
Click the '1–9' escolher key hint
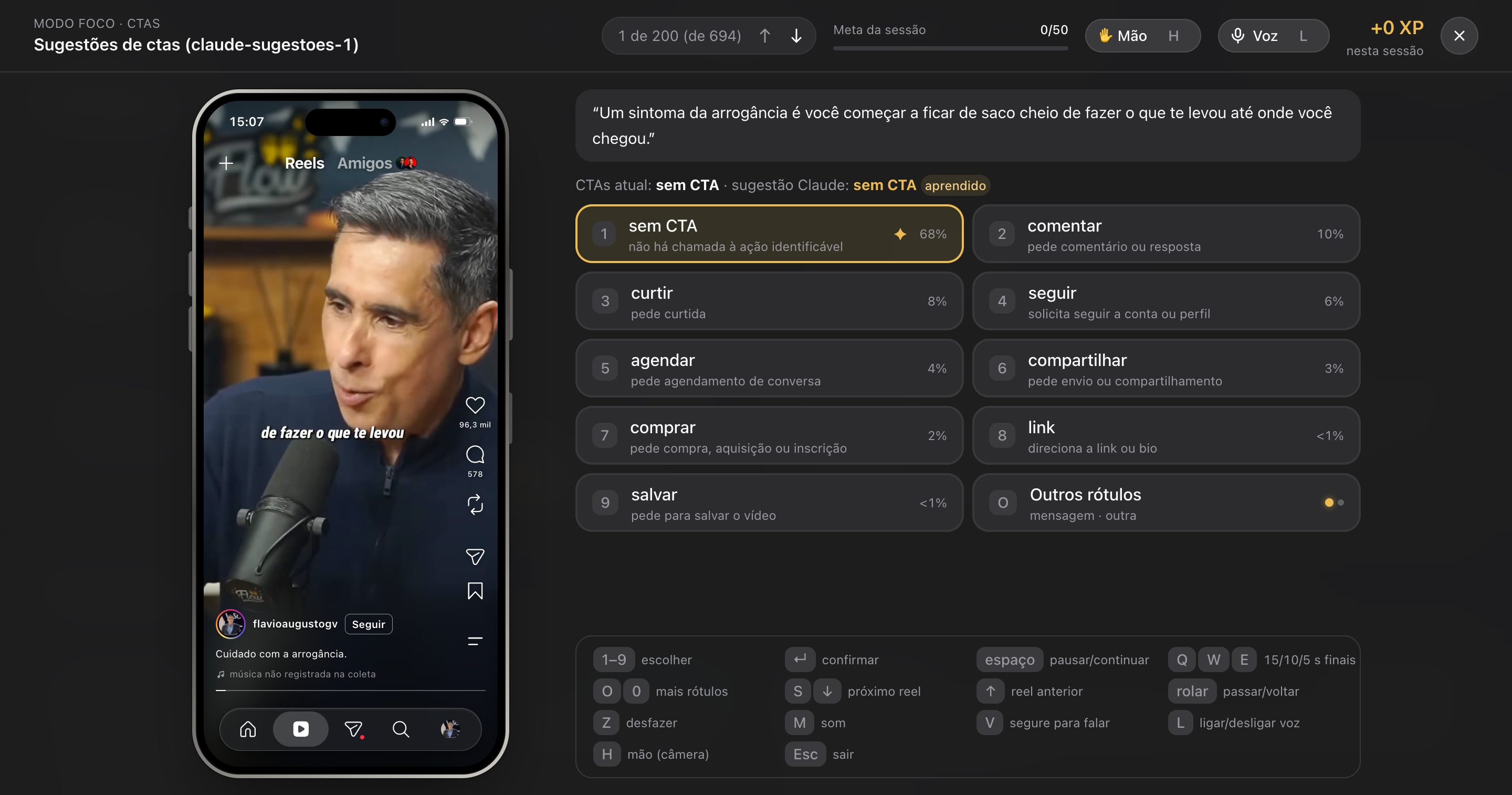613,660
